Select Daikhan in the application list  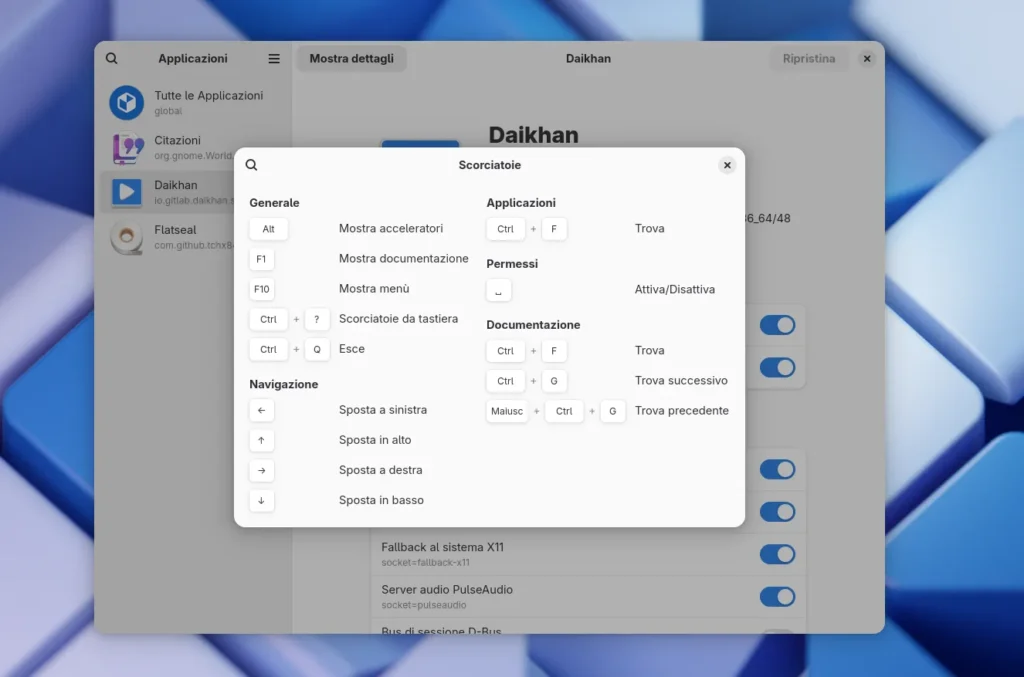(x=193, y=192)
